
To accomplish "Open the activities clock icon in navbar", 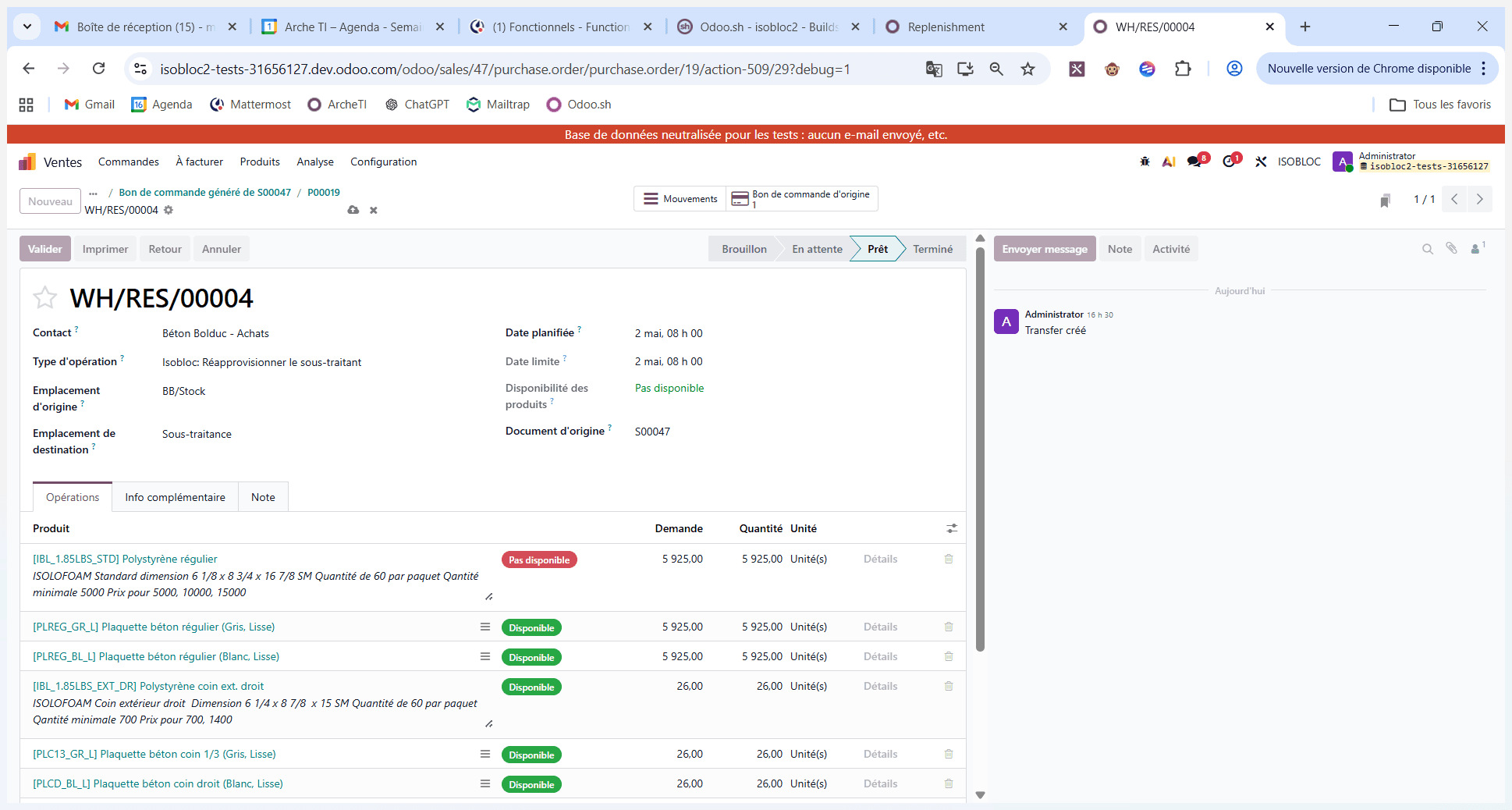I will point(1231,161).
